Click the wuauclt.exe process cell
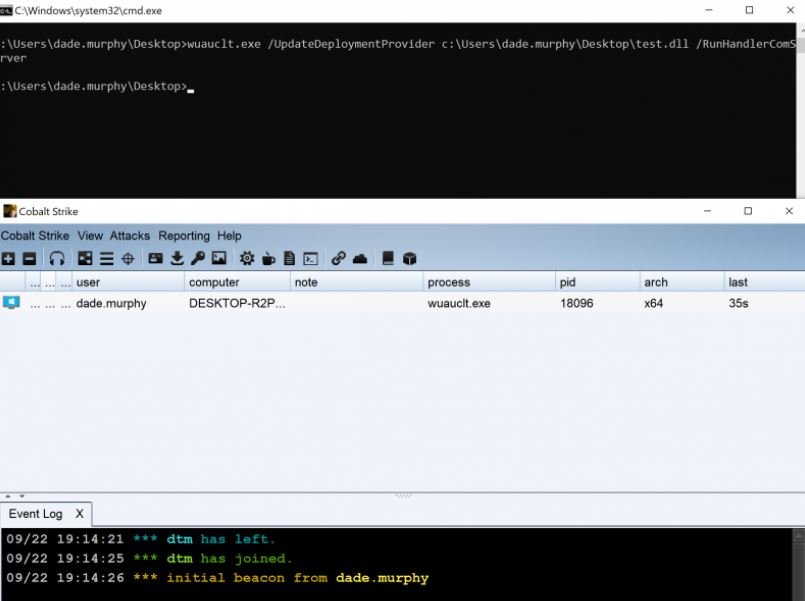 coord(459,303)
